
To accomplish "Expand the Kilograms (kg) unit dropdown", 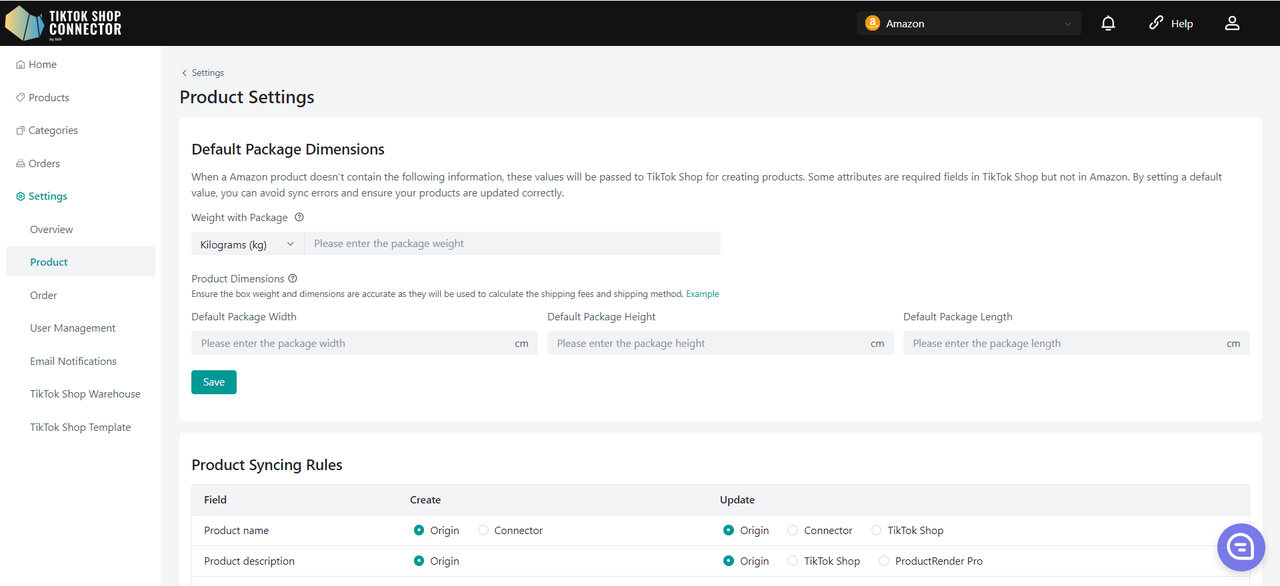I will (248, 244).
